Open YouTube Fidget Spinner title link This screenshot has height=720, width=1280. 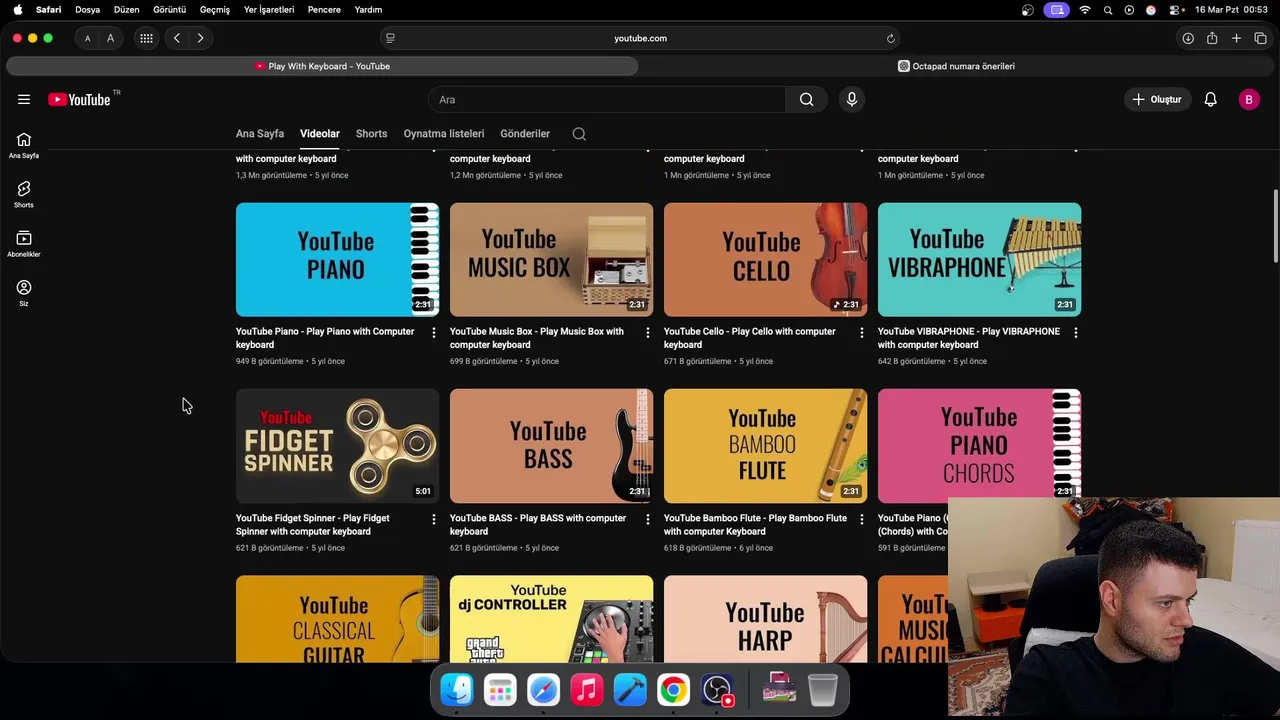tap(313, 525)
